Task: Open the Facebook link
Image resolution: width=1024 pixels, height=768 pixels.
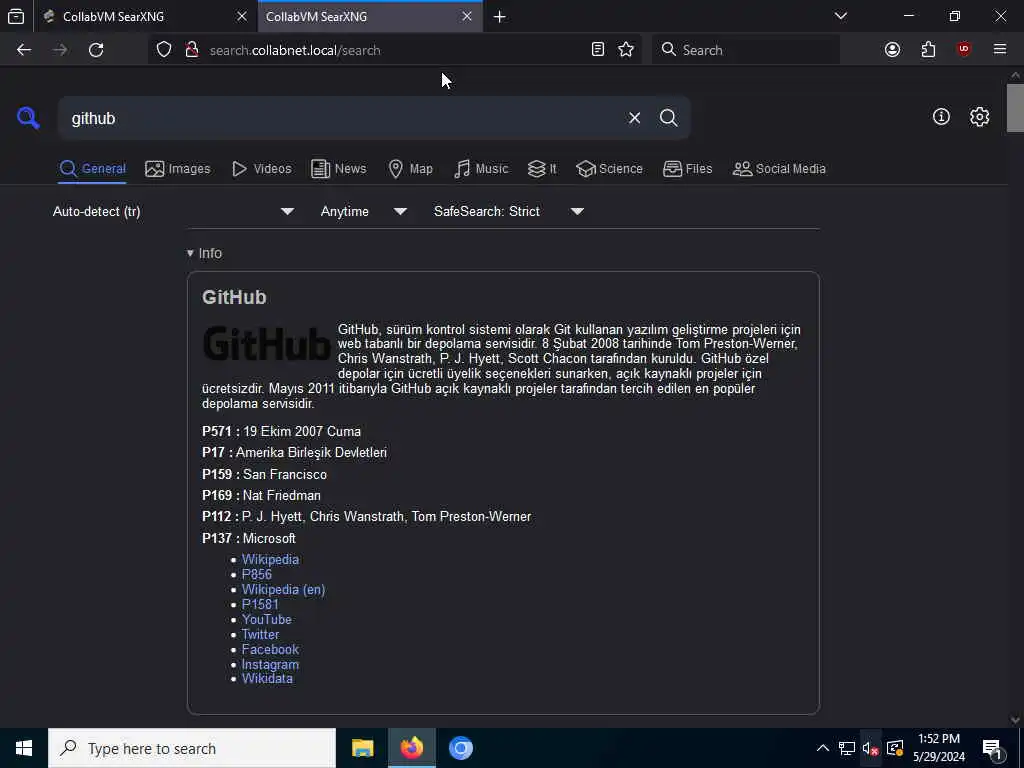Action: (x=270, y=650)
